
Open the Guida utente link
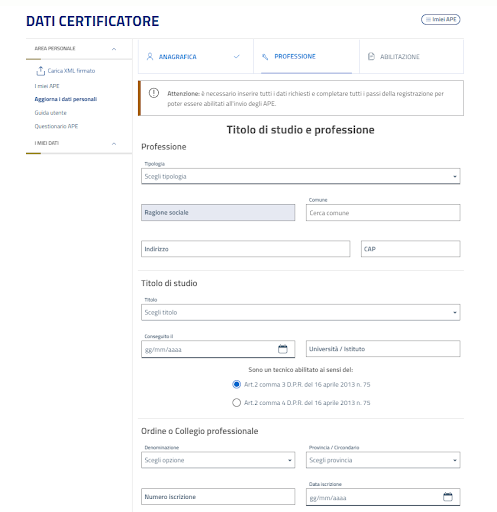coord(51,113)
